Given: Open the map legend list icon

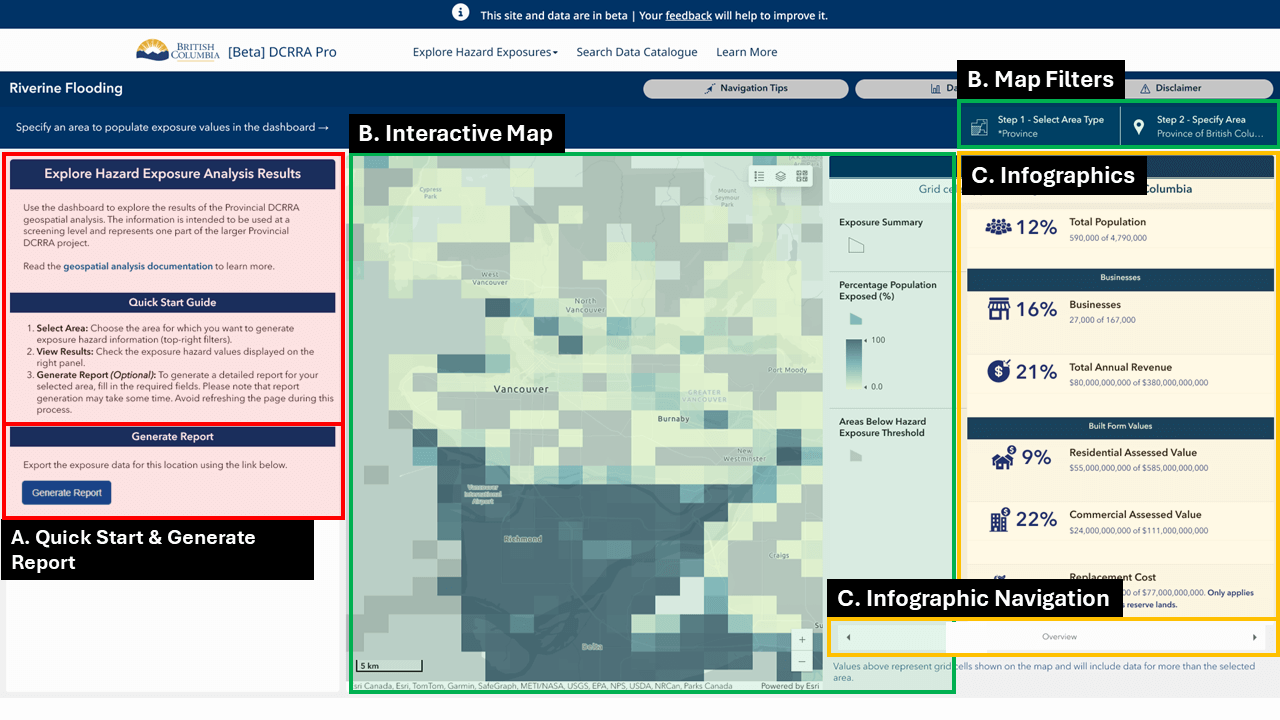Looking at the screenshot, I should (759, 176).
